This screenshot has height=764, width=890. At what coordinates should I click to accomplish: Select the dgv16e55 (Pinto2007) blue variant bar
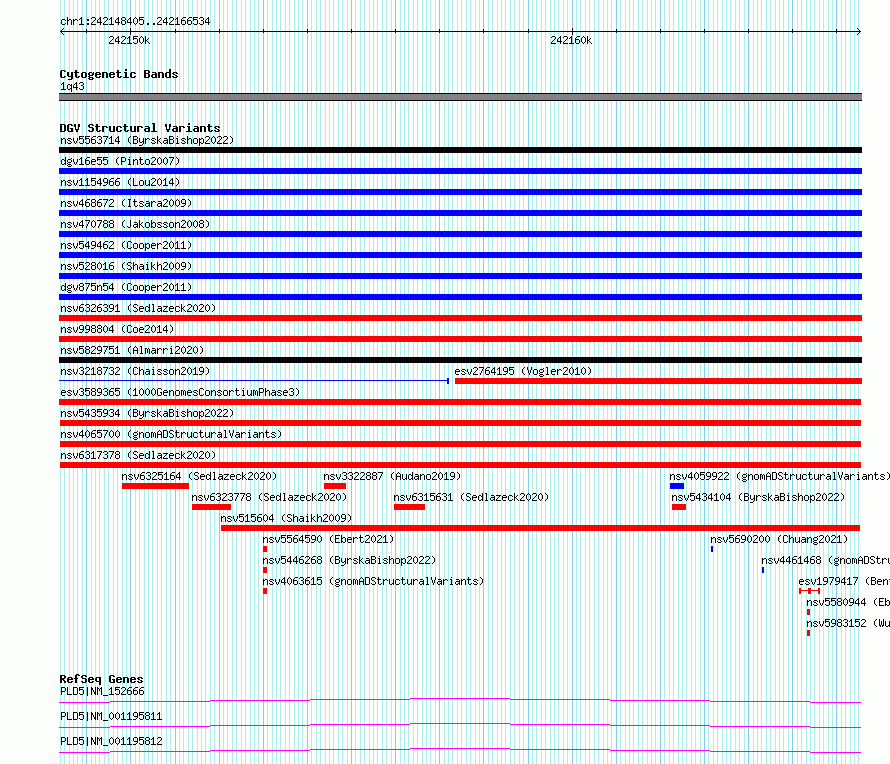click(x=460, y=171)
